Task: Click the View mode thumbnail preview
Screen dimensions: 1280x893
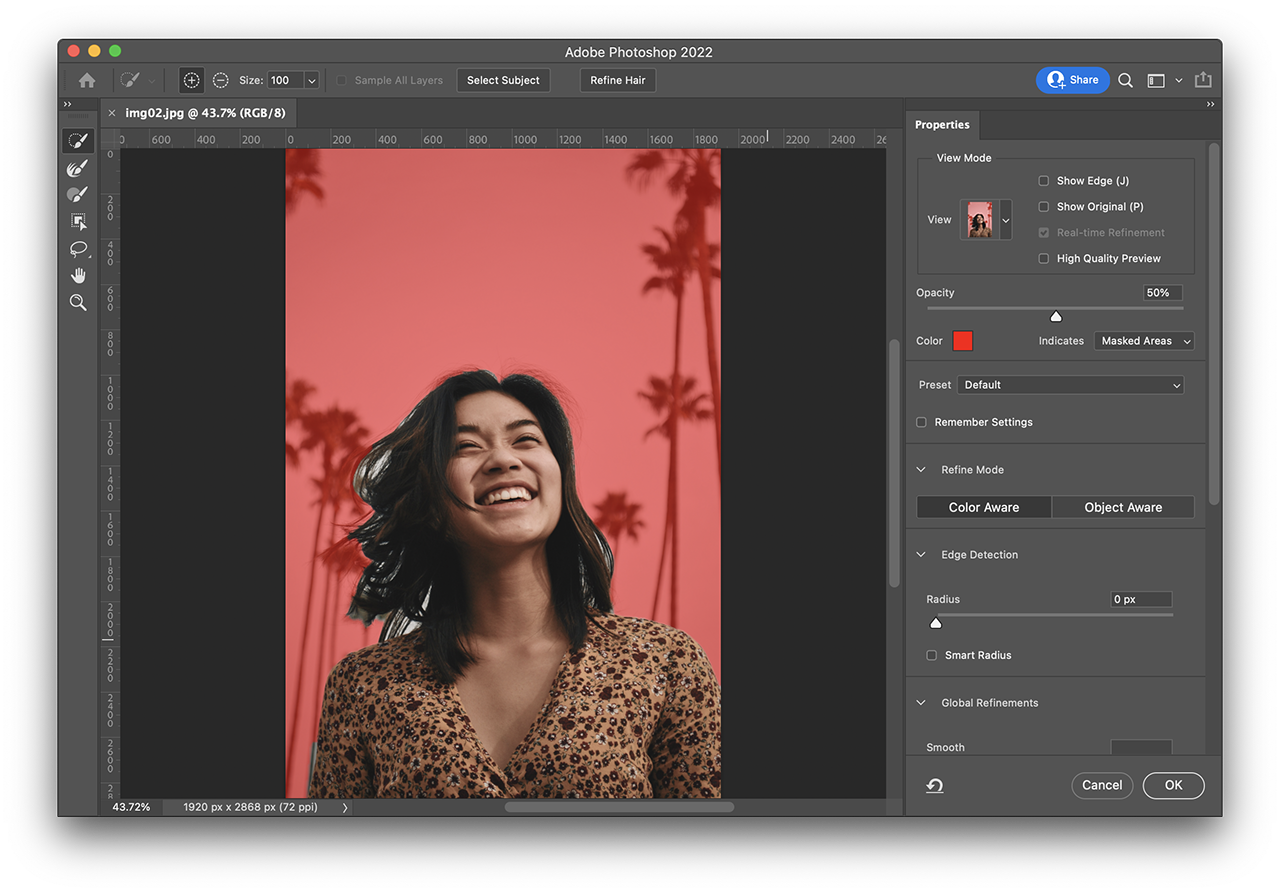Action: (x=980, y=220)
